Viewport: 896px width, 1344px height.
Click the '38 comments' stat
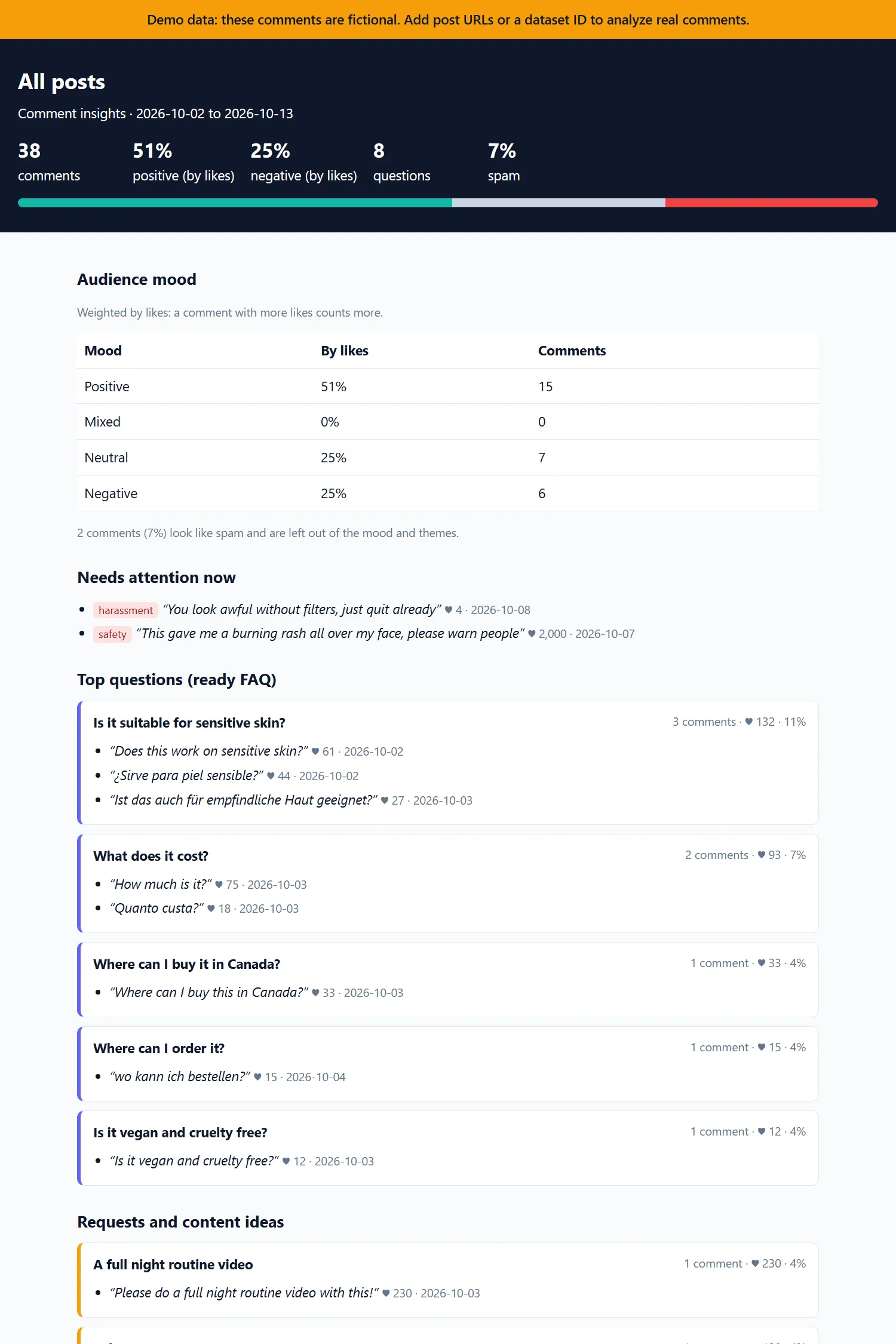[x=49, y=162]
